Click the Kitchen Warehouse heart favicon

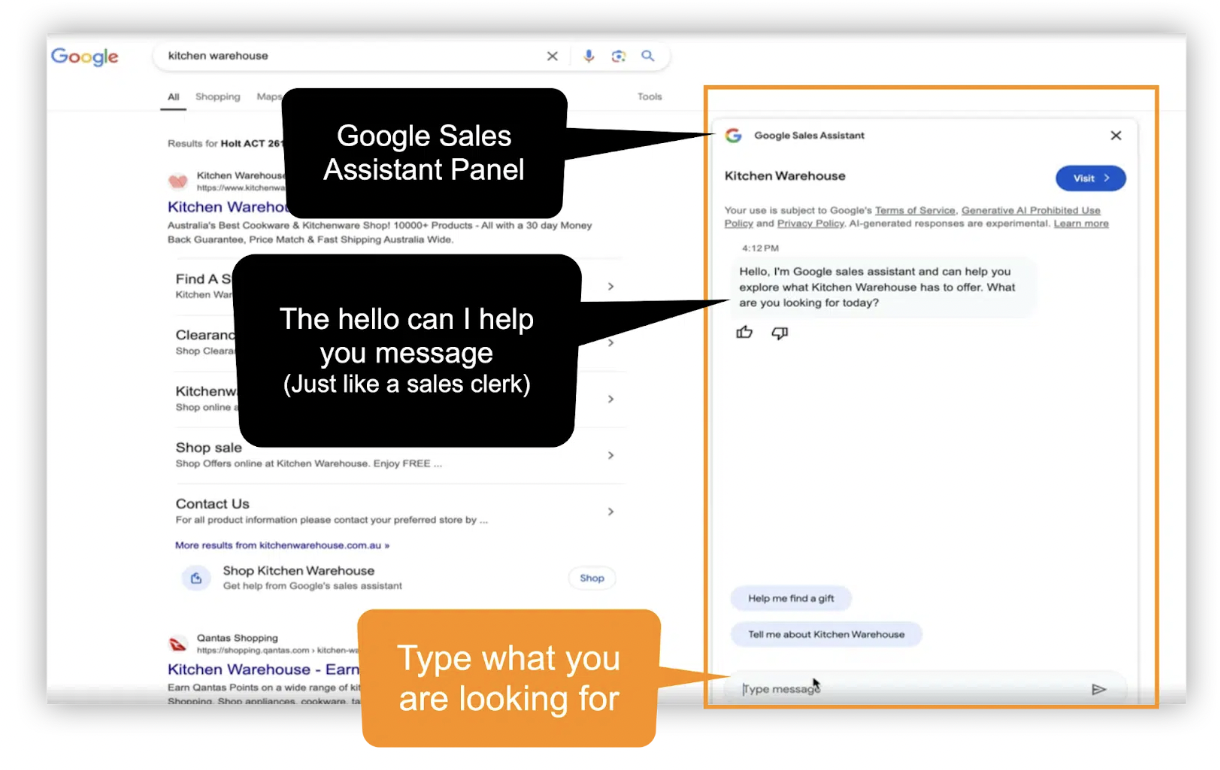click(178, 181)
